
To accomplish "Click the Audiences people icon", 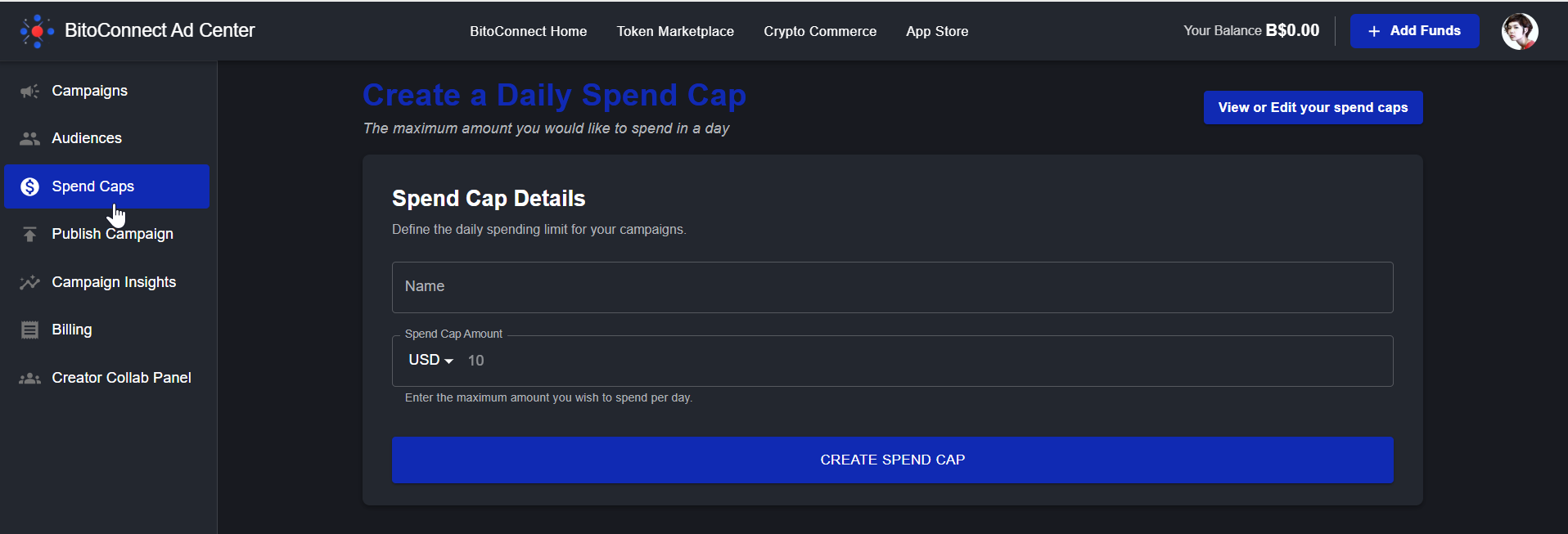I will pos(30,138).
